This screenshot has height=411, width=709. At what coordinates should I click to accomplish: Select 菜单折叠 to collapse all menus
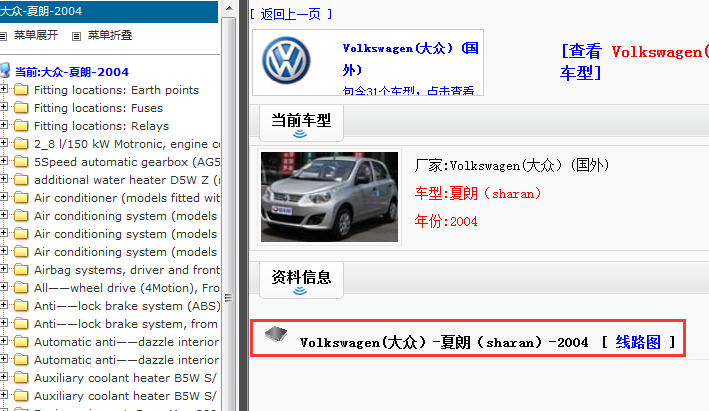[110, 35]
